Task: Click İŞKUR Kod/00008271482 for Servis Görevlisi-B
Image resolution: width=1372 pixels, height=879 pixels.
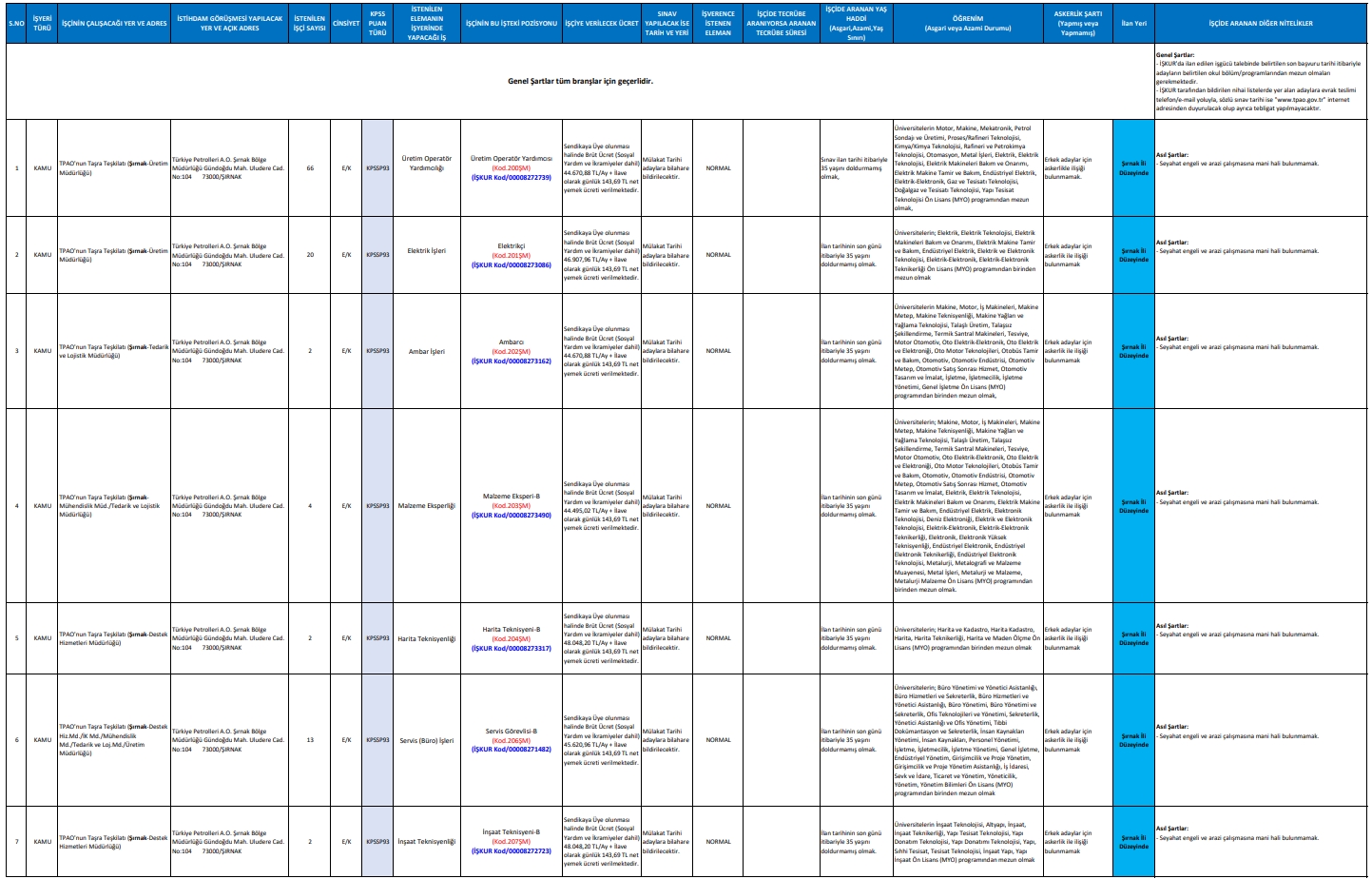Action: pos(512,750)
